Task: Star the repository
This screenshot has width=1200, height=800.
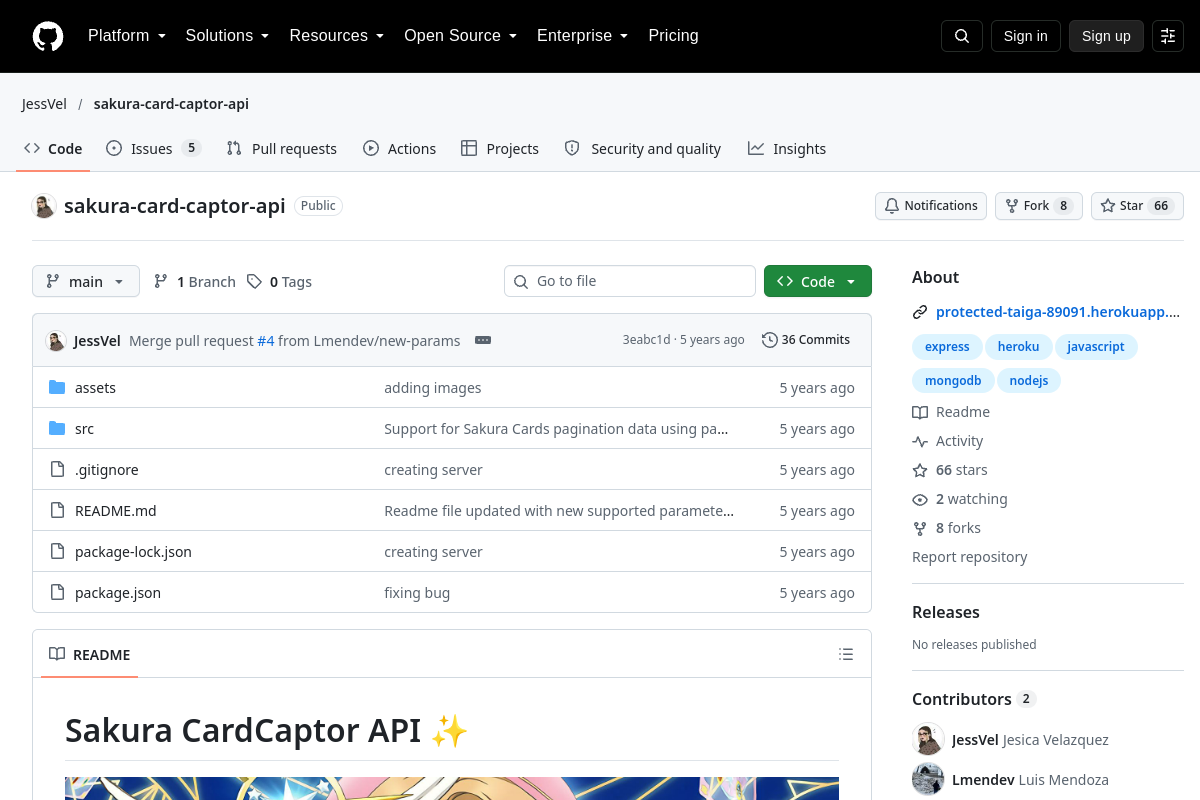Action: 1137,206
